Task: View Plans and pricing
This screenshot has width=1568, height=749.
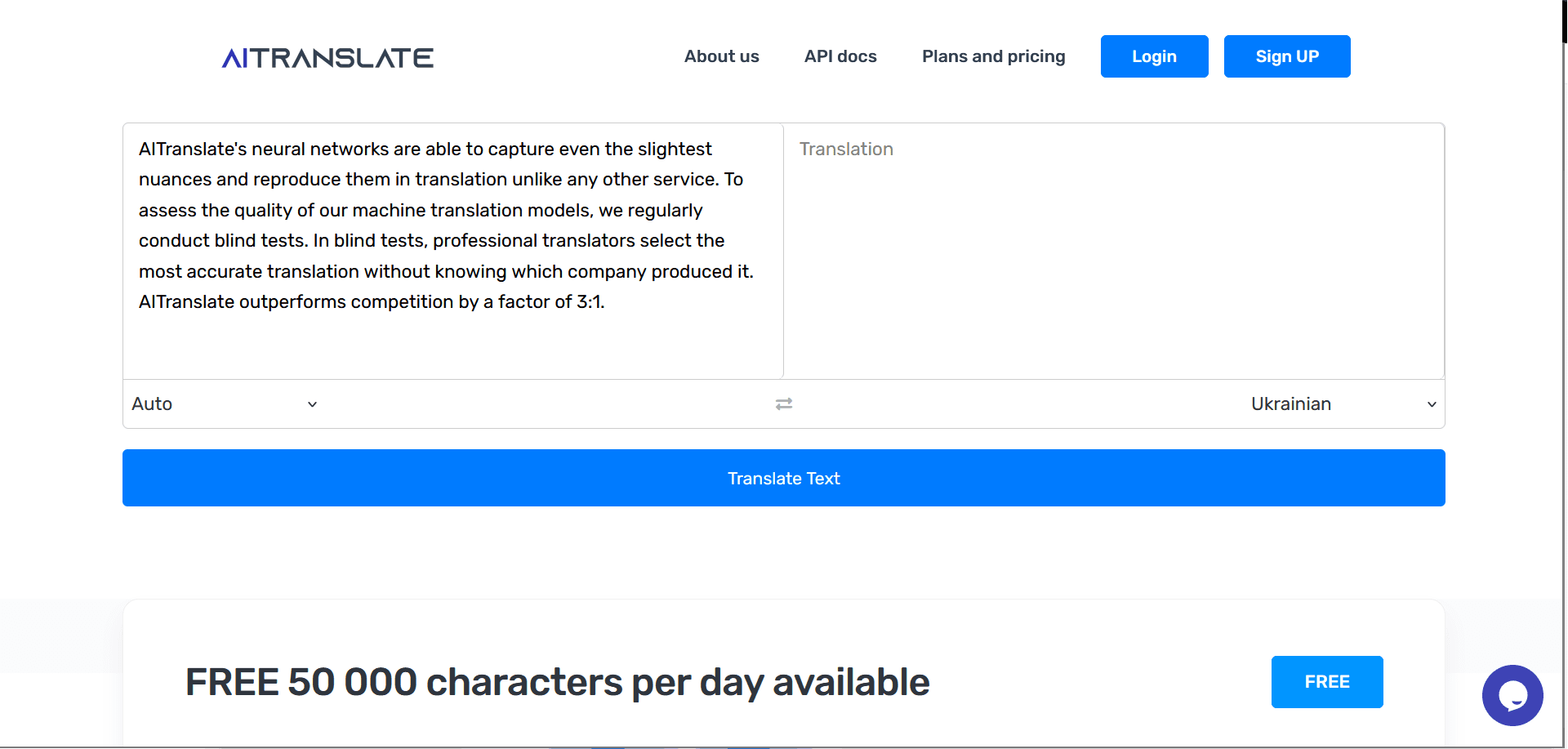Action: tap(993, 56)
